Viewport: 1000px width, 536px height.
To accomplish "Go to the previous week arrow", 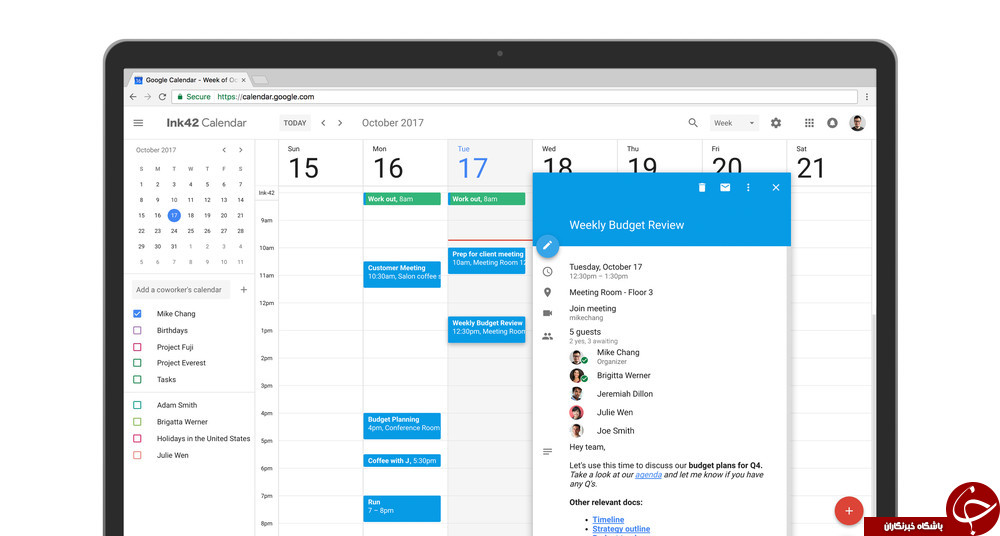I will [x=323, y=123].
